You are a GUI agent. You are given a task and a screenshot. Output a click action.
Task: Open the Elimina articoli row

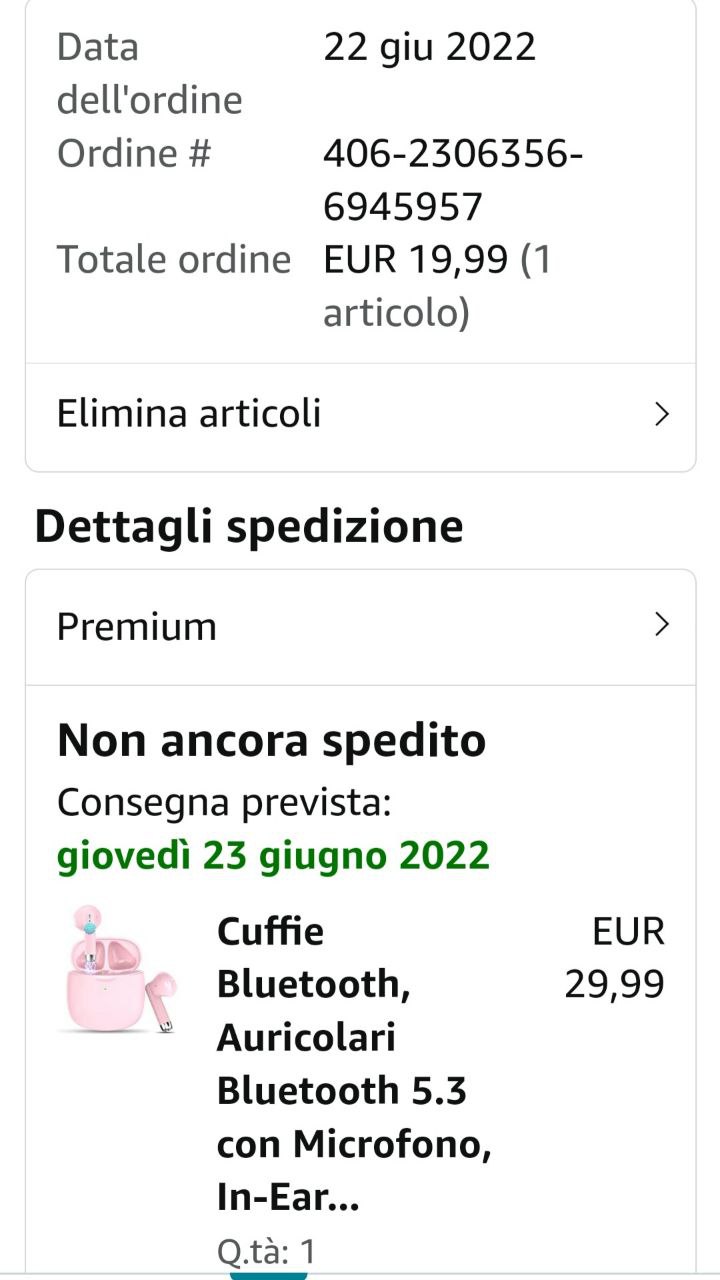tap(190, 414)
